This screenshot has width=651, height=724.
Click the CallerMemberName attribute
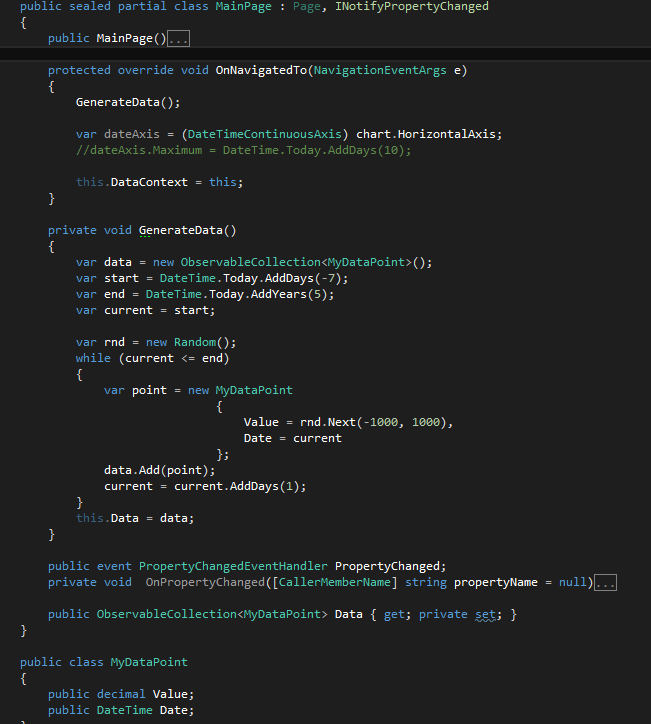335,582
